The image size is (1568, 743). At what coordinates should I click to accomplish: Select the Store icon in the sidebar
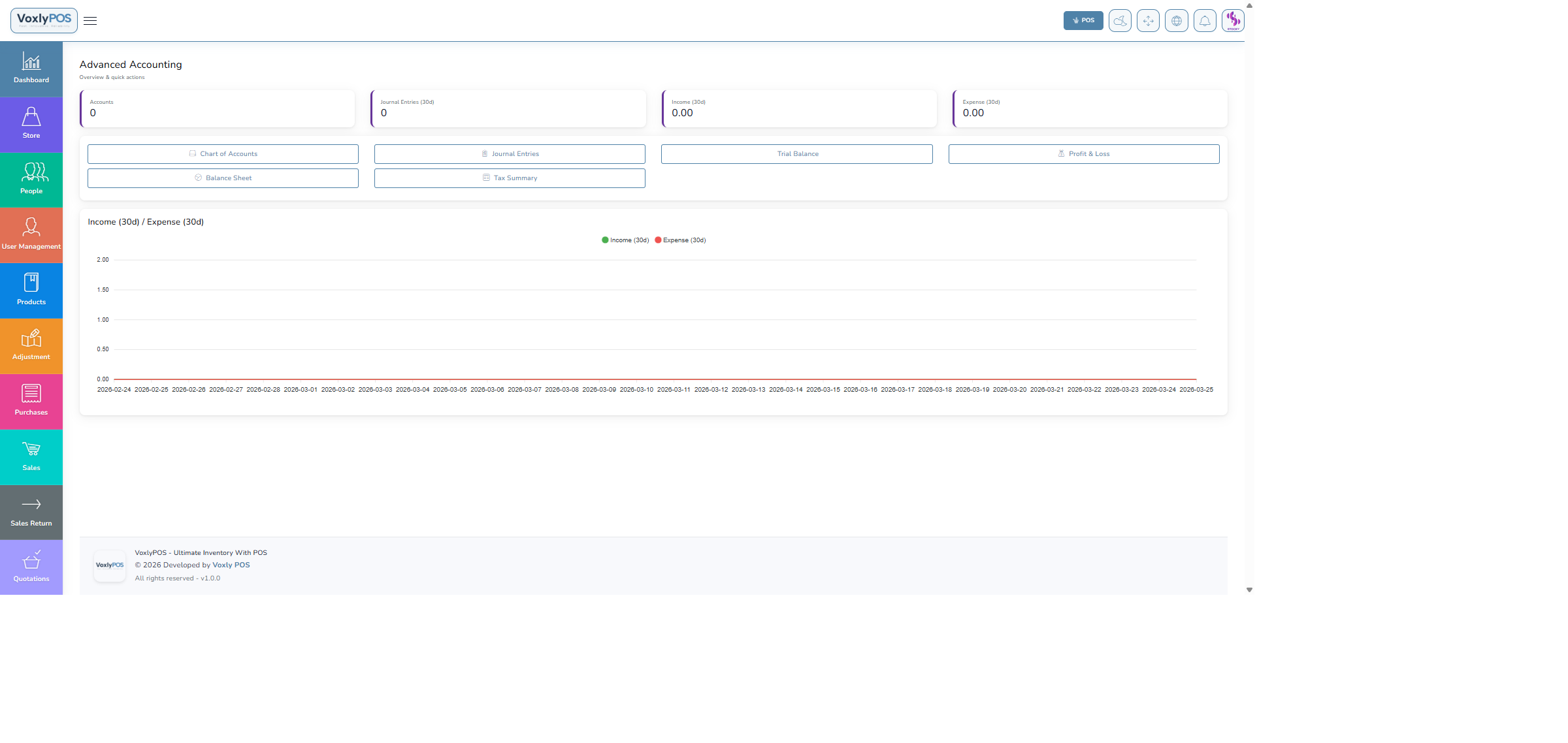(31, 118)
